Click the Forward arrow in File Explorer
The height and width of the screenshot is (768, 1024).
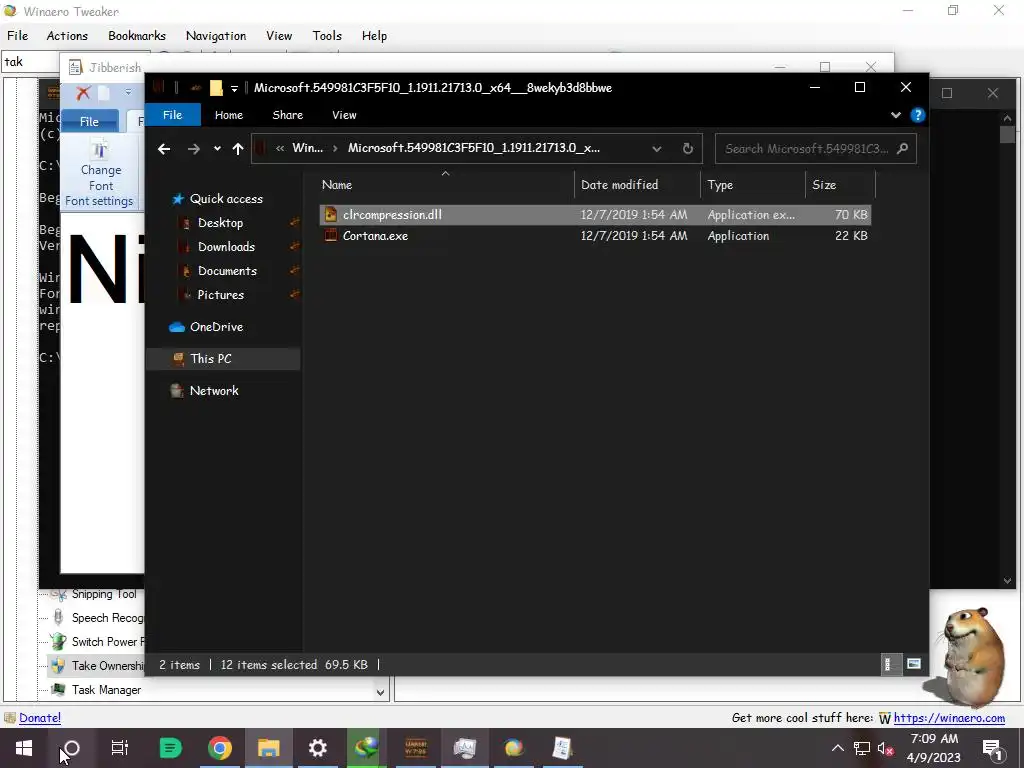tap(193, 149)
